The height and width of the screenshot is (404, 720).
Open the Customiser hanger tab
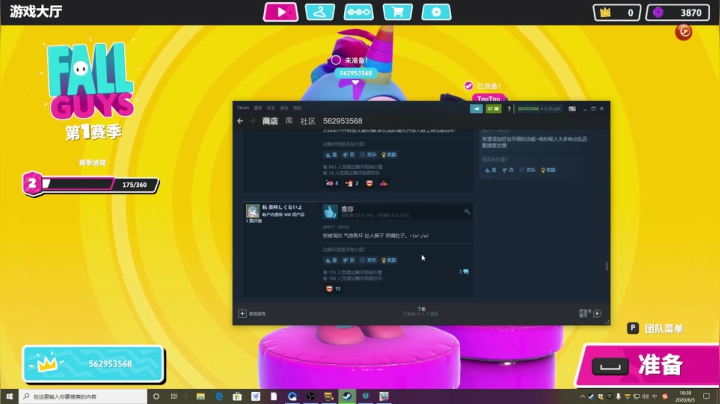(320, 12)
